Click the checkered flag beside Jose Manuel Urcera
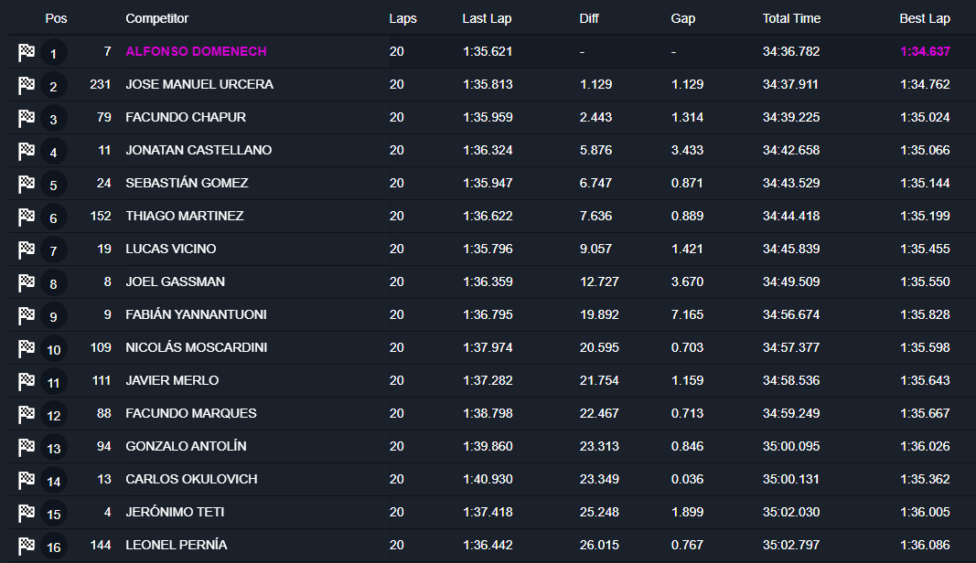976x563 pixels. tap(26, 86)
